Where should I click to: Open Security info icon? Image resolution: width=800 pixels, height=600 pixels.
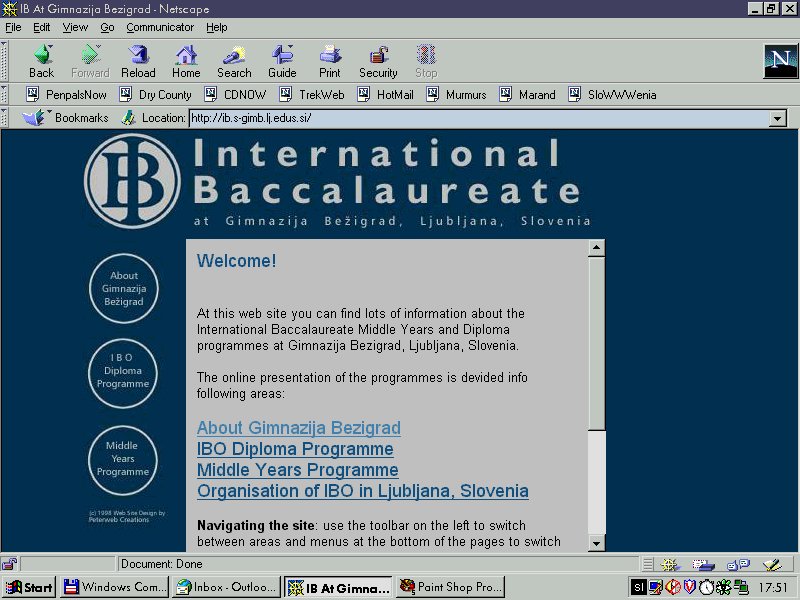(378, 61)
